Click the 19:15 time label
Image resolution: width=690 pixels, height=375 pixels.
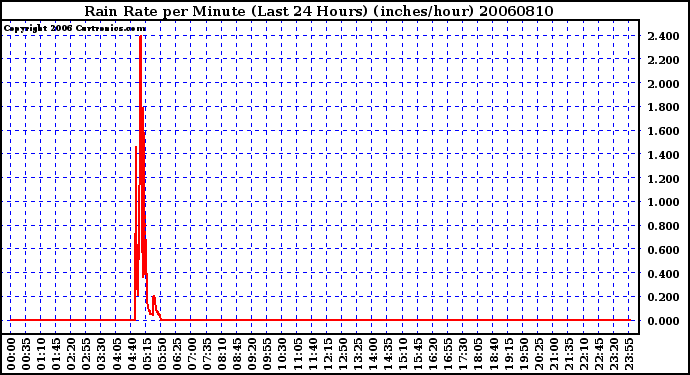click(508, 354)
